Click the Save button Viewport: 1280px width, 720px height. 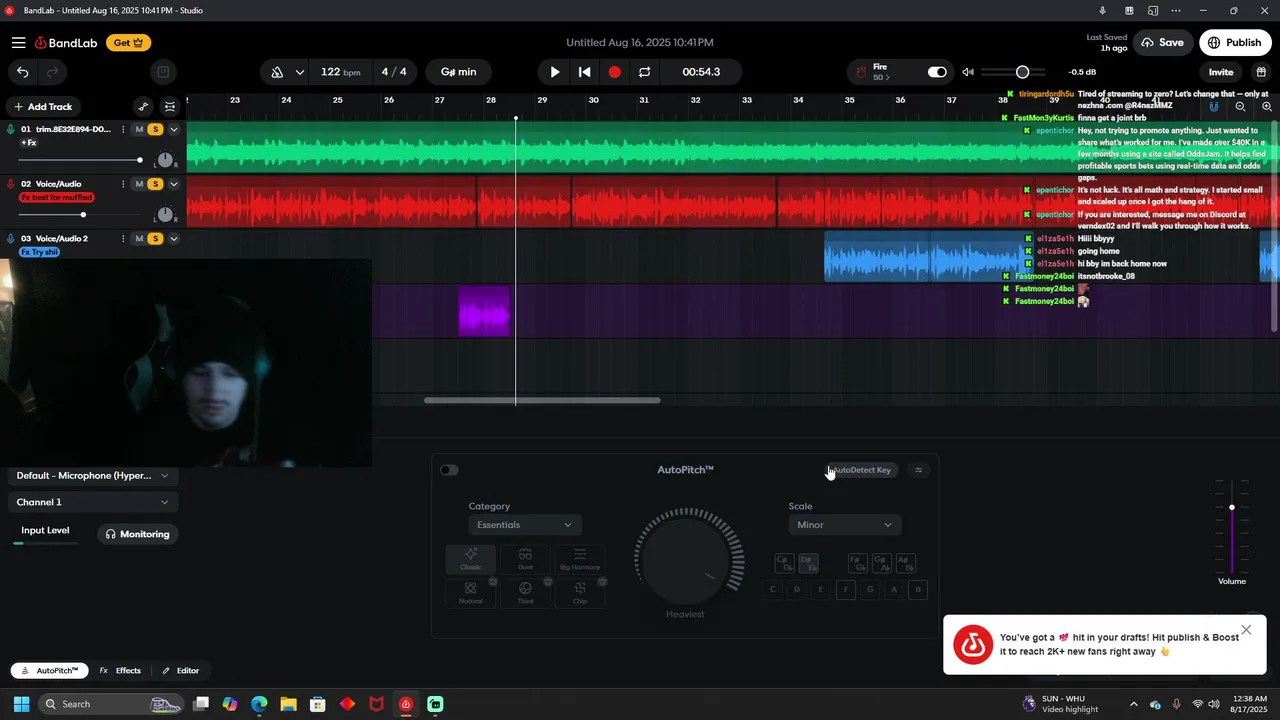pyautogui.click(x=1162, y=43)
